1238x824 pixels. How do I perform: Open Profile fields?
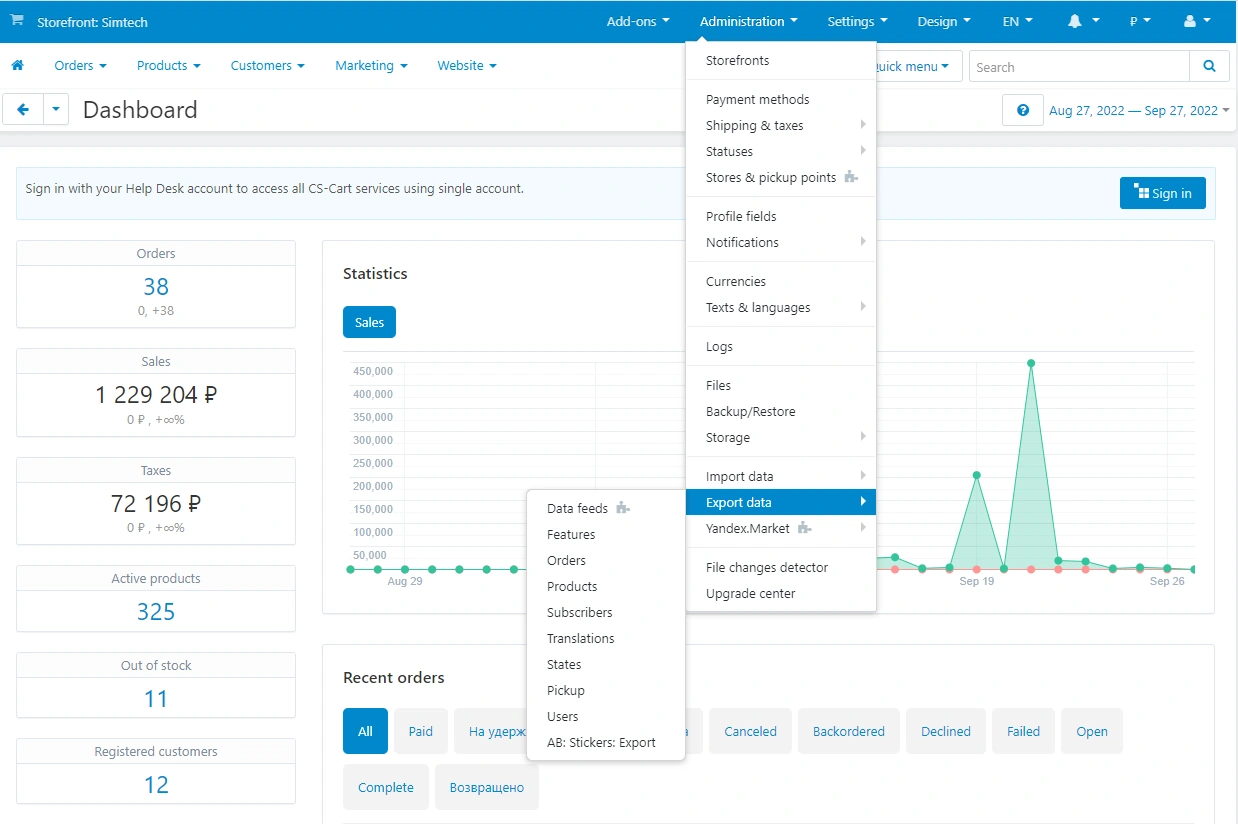tap(781, 216)
